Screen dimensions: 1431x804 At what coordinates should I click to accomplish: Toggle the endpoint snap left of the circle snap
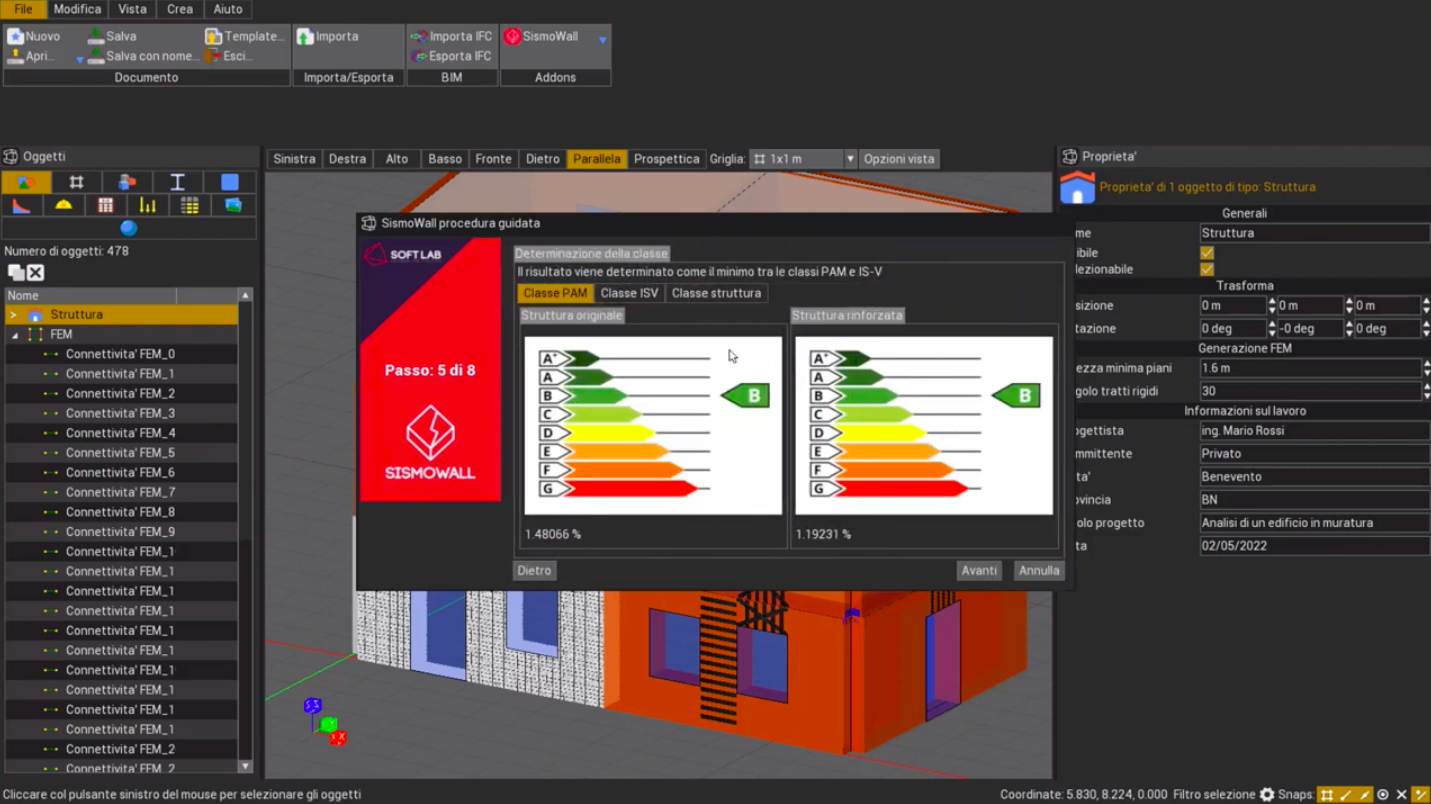1364,795
